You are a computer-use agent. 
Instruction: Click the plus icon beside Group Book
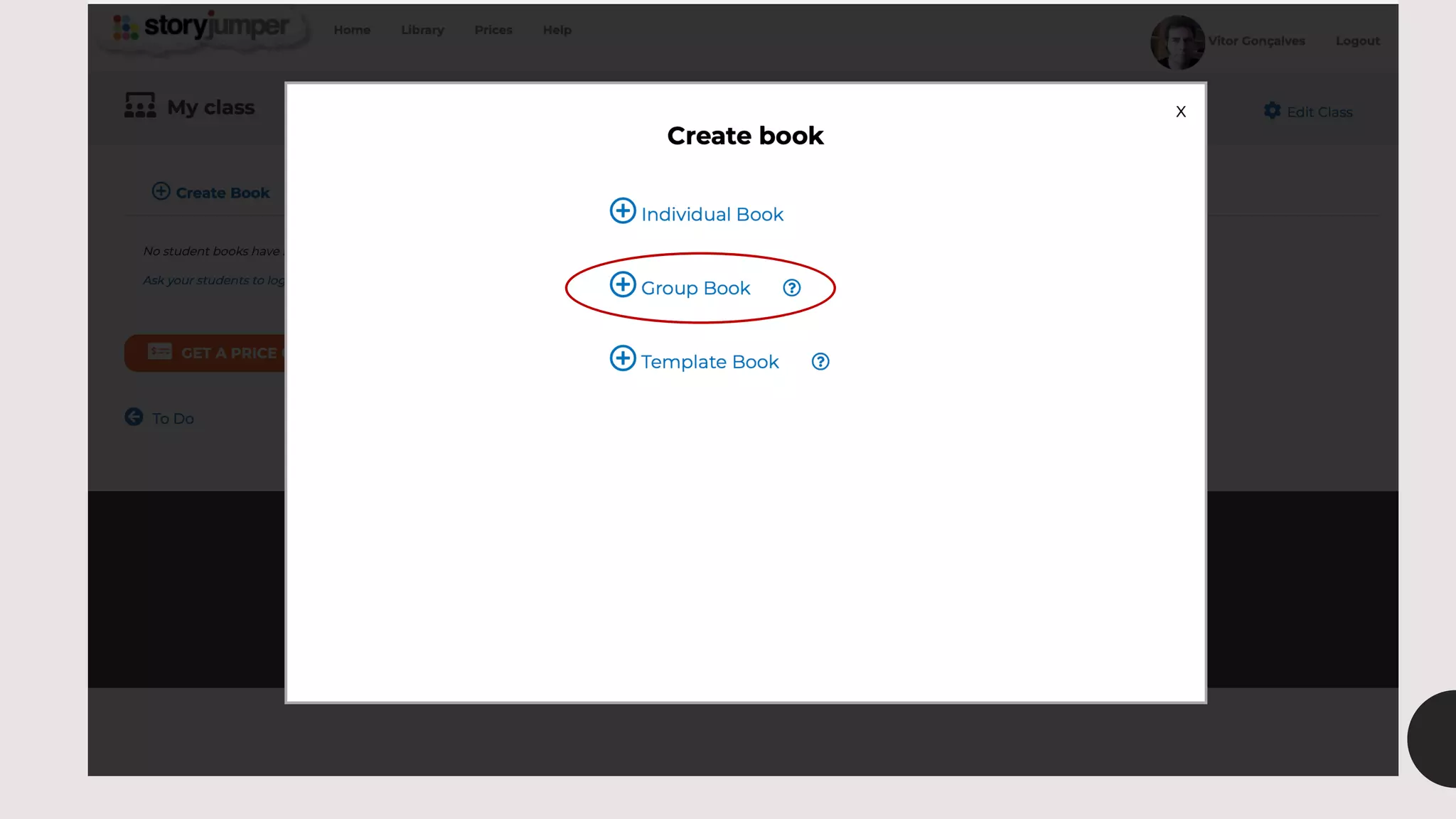[623, 285]
